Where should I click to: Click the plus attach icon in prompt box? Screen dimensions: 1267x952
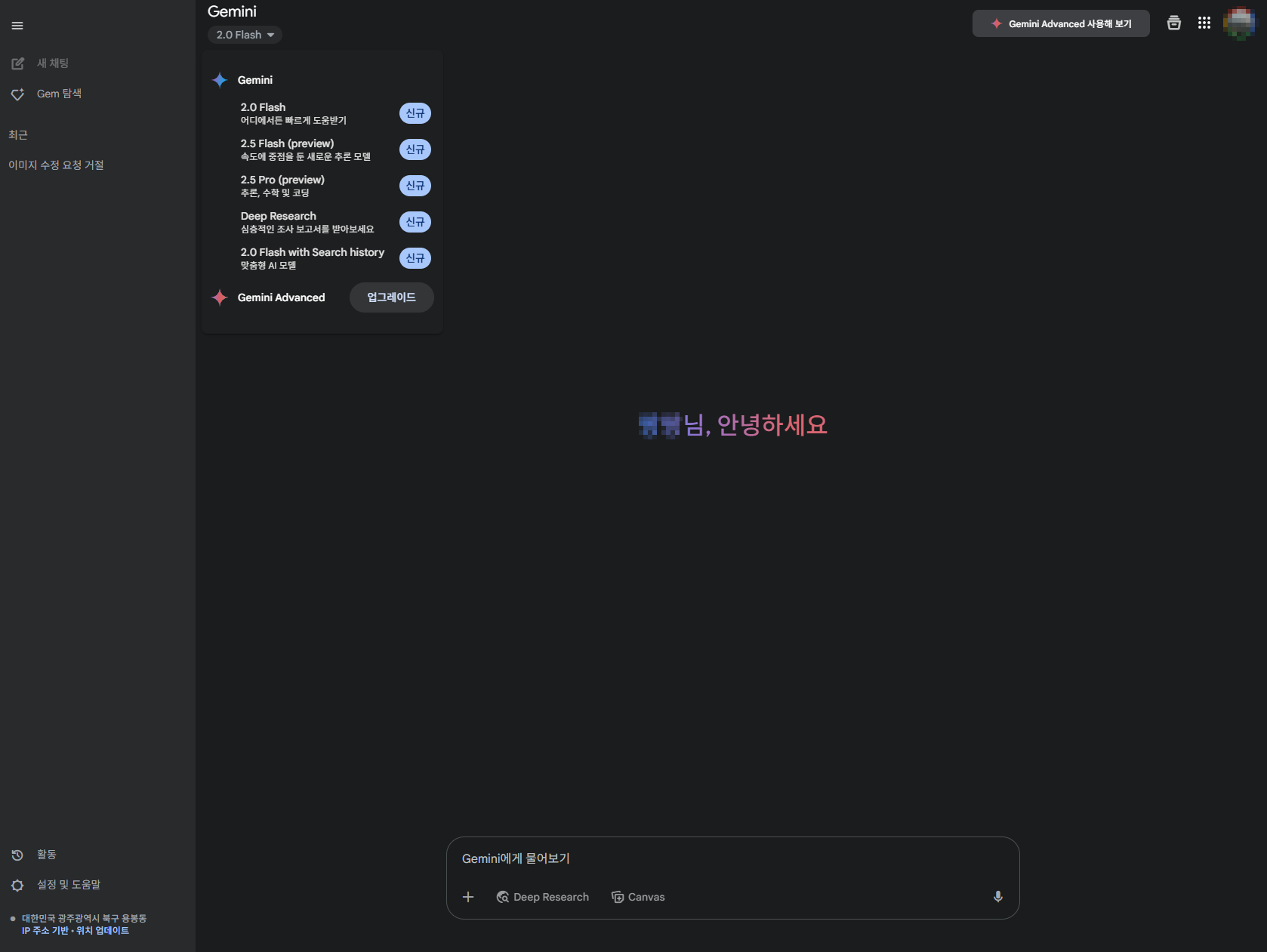pyautogui.click(x=468, y=897)
